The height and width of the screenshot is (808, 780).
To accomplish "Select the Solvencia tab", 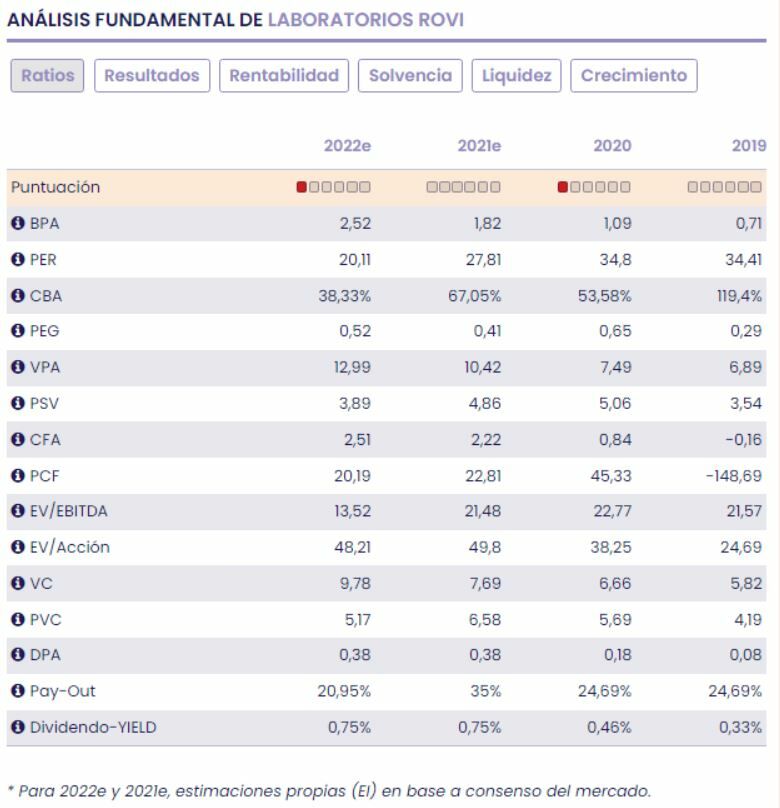I will click(x=410, y=76).
